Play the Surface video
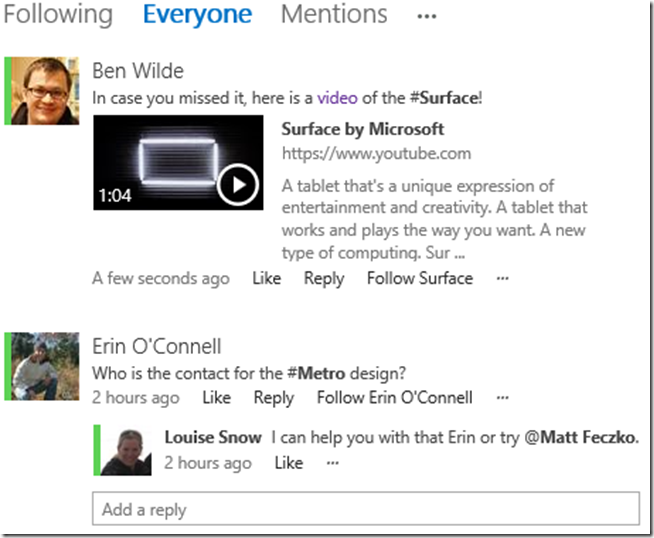This screenshot has width=654, height=538. point(238,184)
